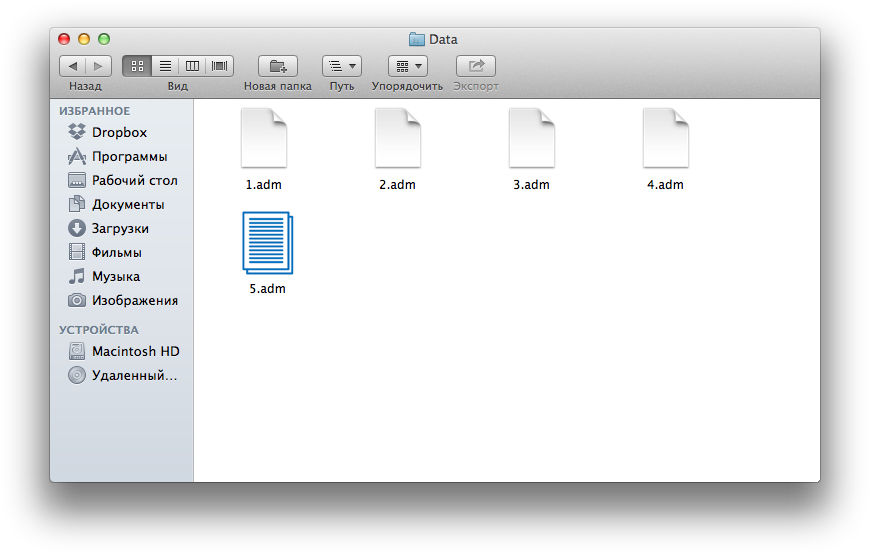Switch to list view

[165, 66]
